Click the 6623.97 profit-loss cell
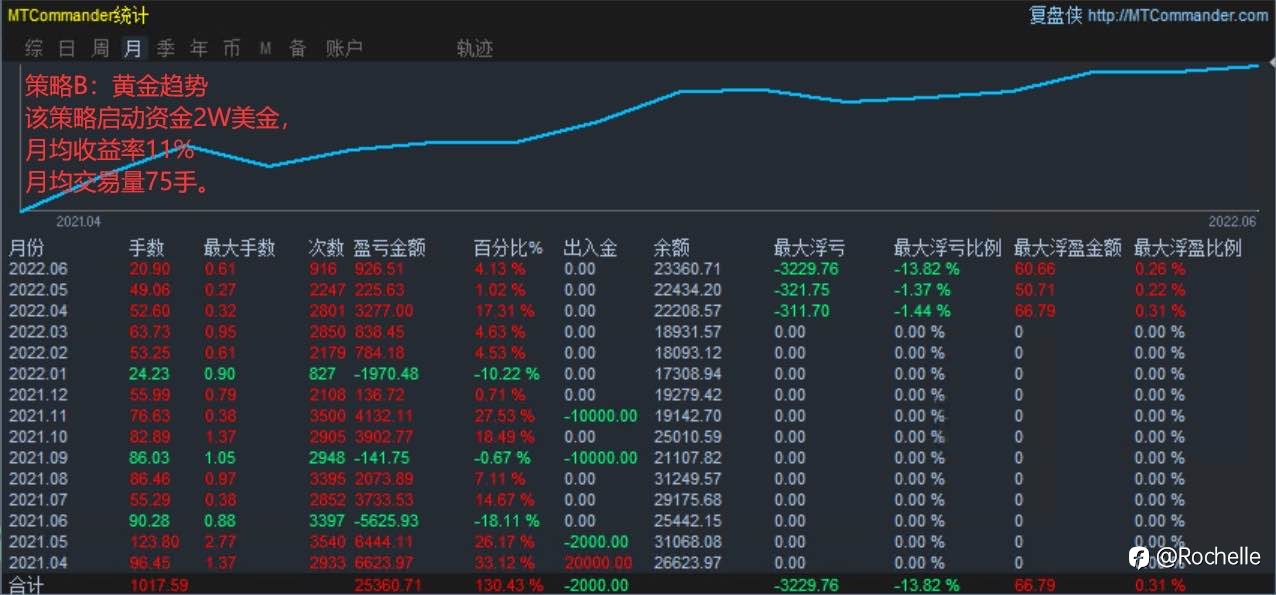This screenshot has width=1276, height=595. 383,563
